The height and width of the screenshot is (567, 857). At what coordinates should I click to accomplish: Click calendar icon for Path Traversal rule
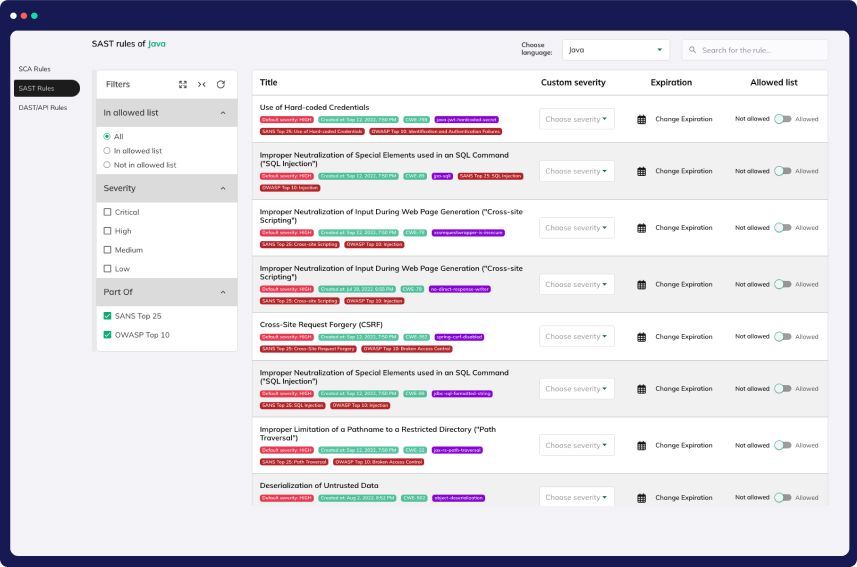click(x=642, y=445)
